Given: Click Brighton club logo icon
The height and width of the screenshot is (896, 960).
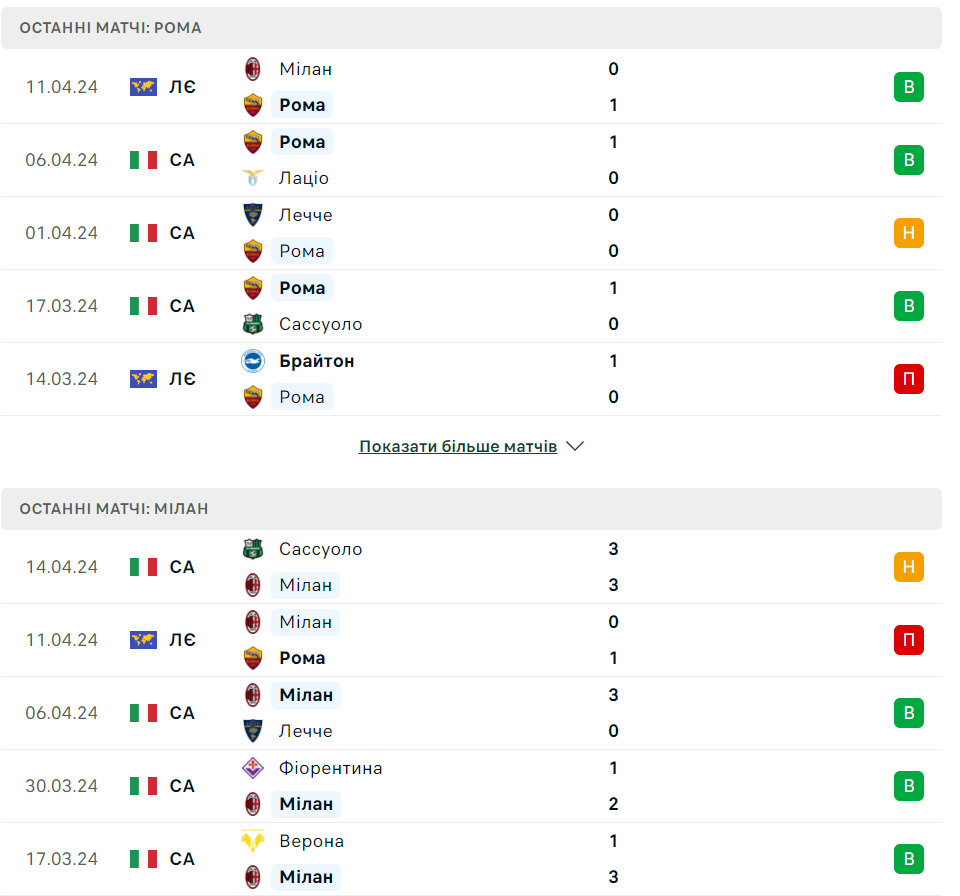Looking at the screenshot, I should tap(253, 361).
